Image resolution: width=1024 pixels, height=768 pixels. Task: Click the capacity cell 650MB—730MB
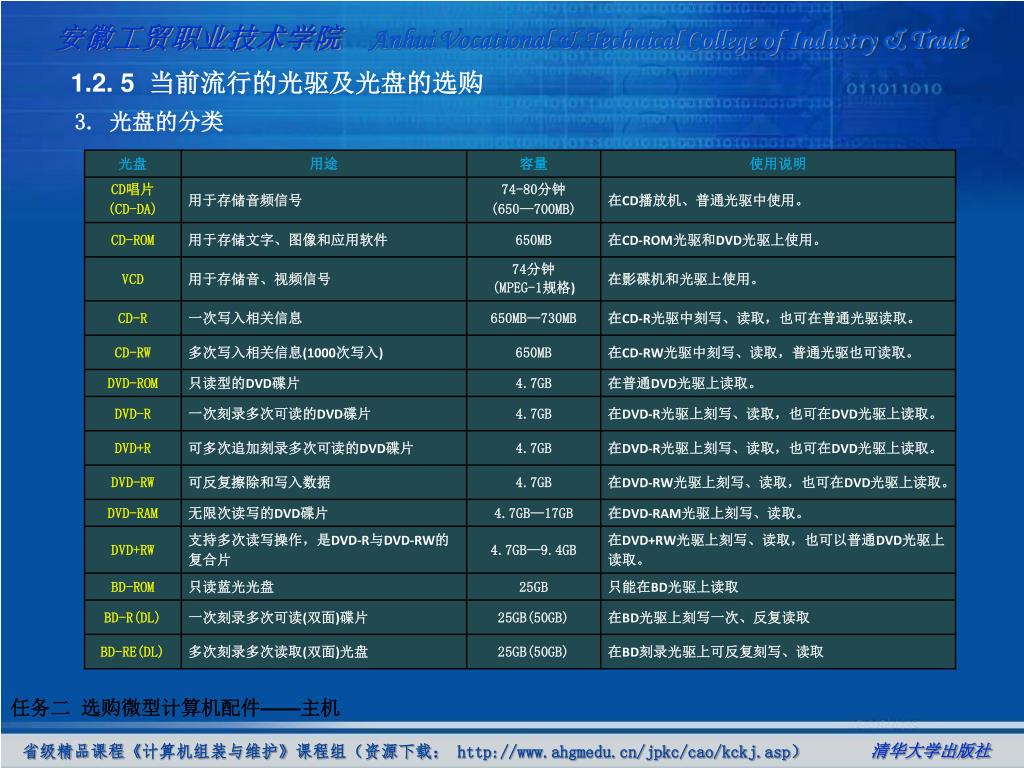point(533,318)
